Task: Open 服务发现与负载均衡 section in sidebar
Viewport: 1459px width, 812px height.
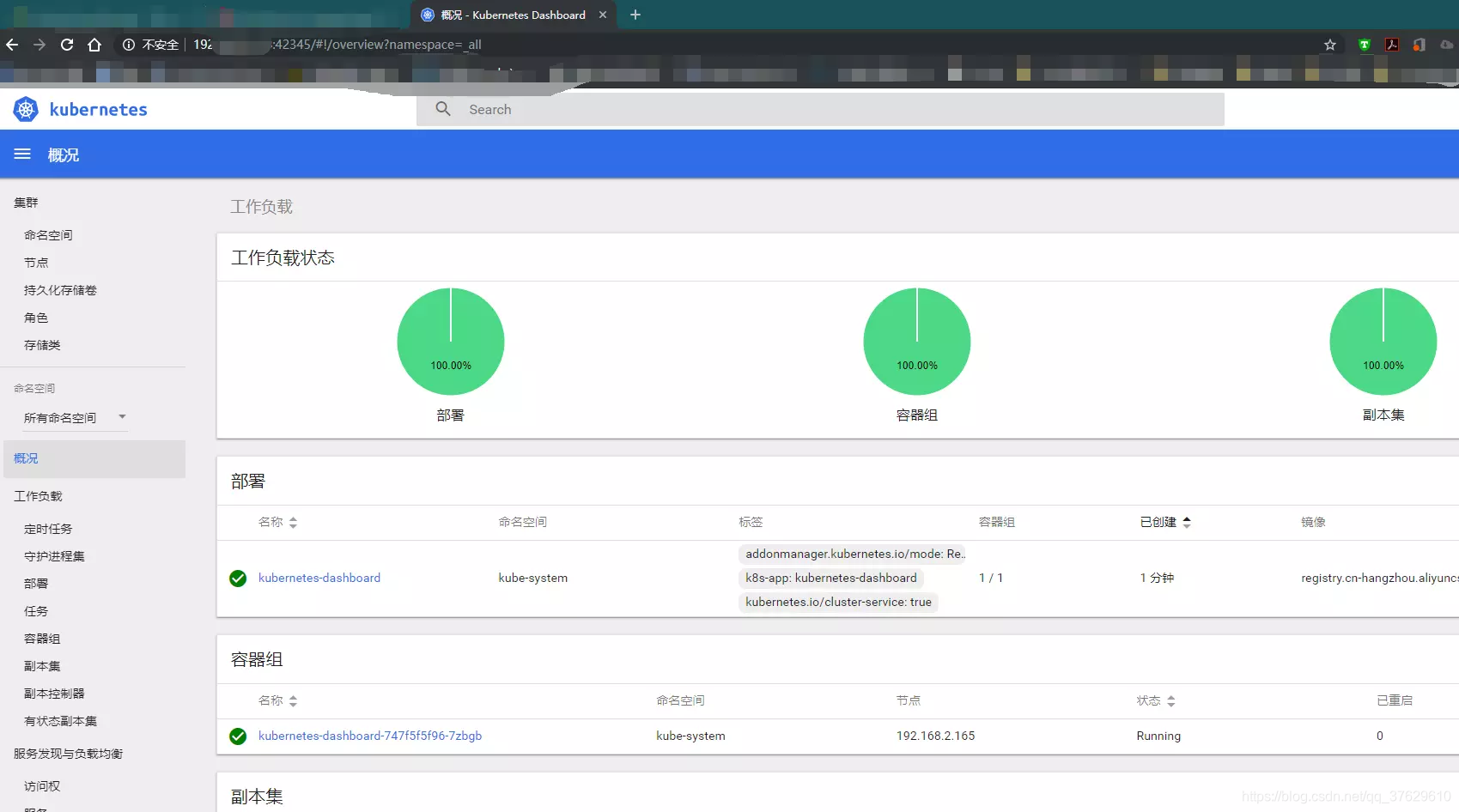Action: [68, 754]
